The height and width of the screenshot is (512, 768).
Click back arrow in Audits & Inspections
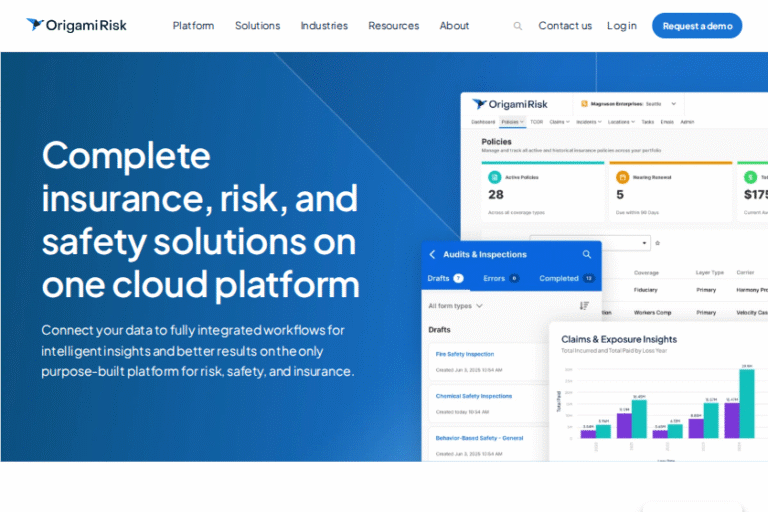[x=432, y=254]
